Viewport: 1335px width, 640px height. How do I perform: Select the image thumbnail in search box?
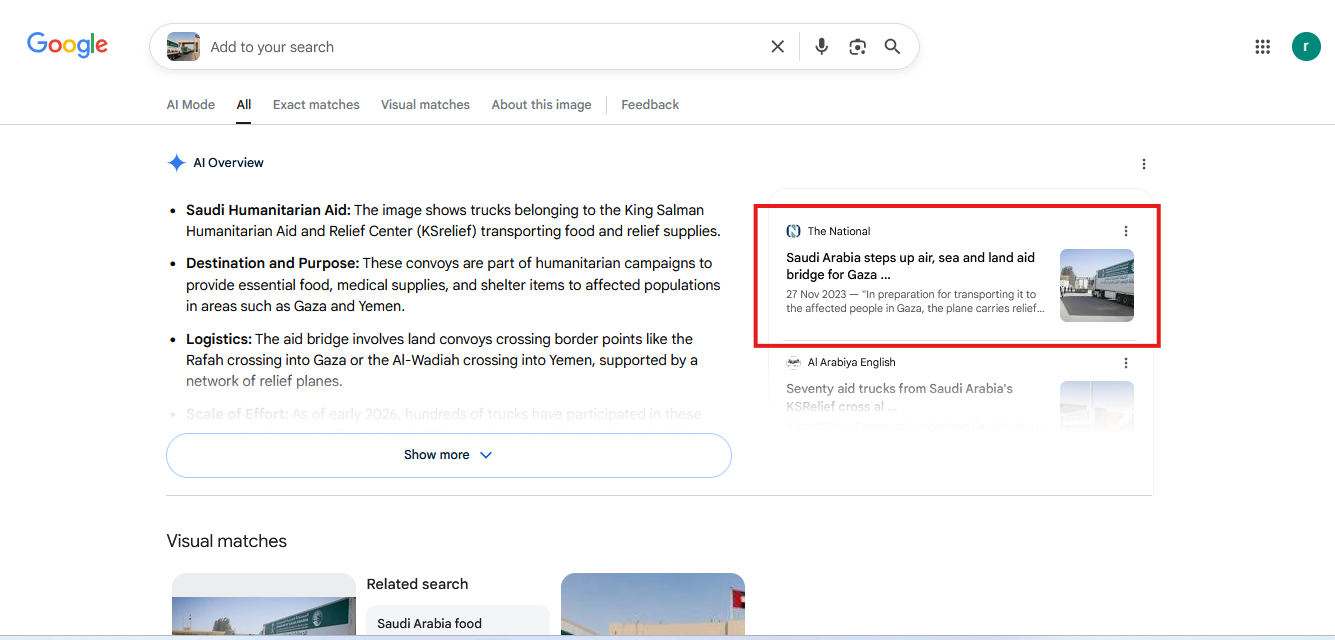(183, 47)
